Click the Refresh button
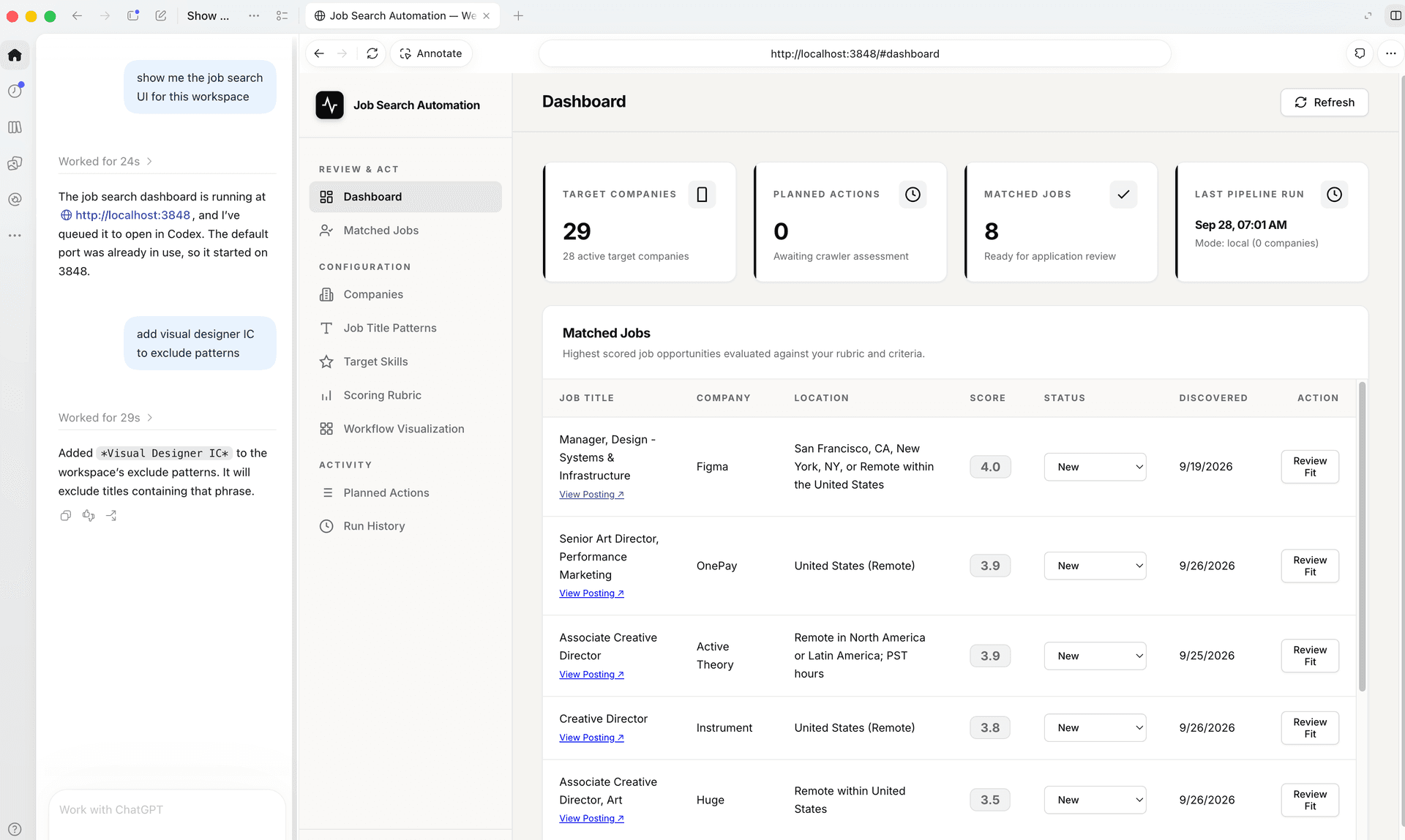Screen dimensions: 1405x840 (1324, 102)
